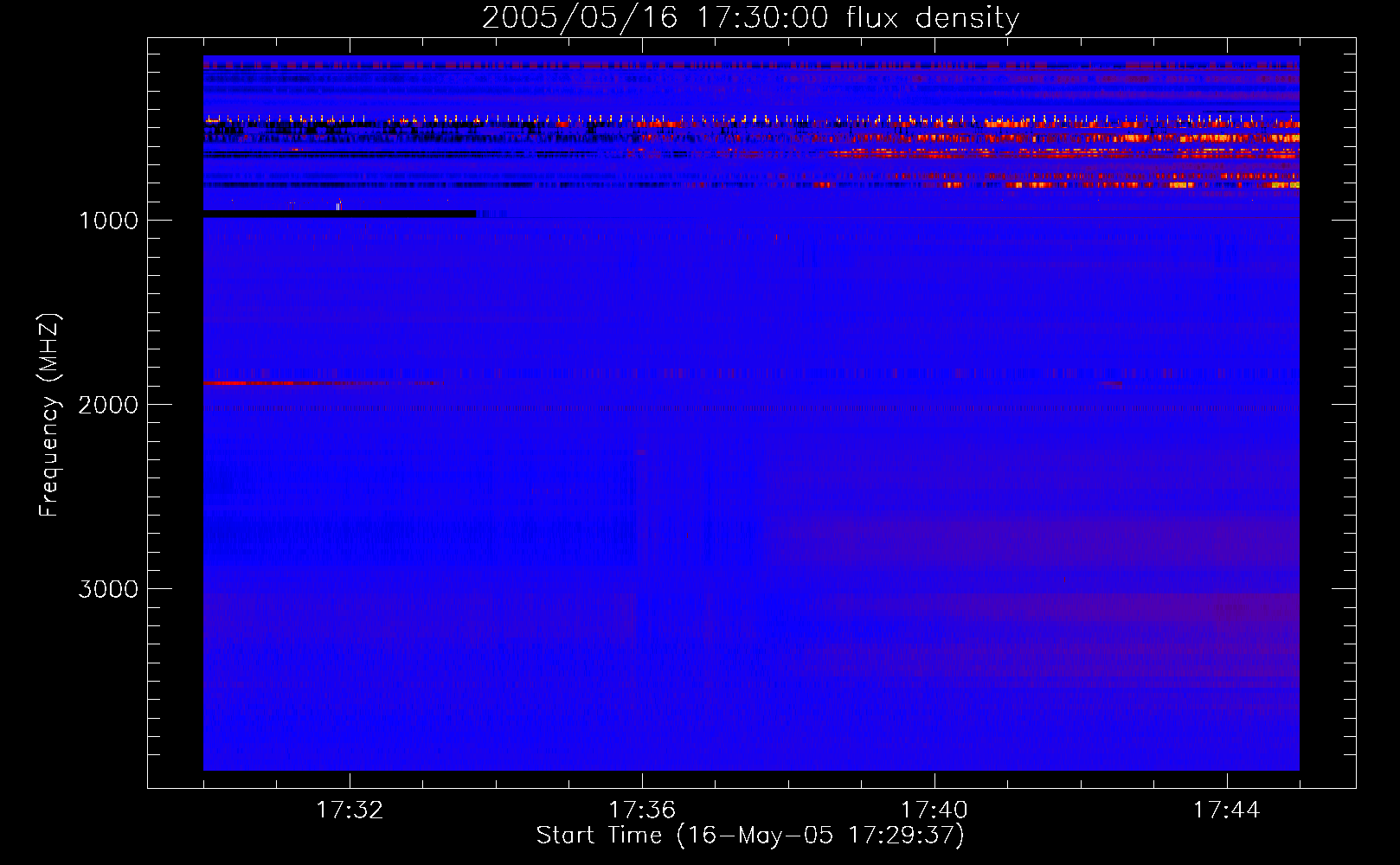Click the plot title "2005/05/16 17:30:00 flux density"

tap(750, 17)
